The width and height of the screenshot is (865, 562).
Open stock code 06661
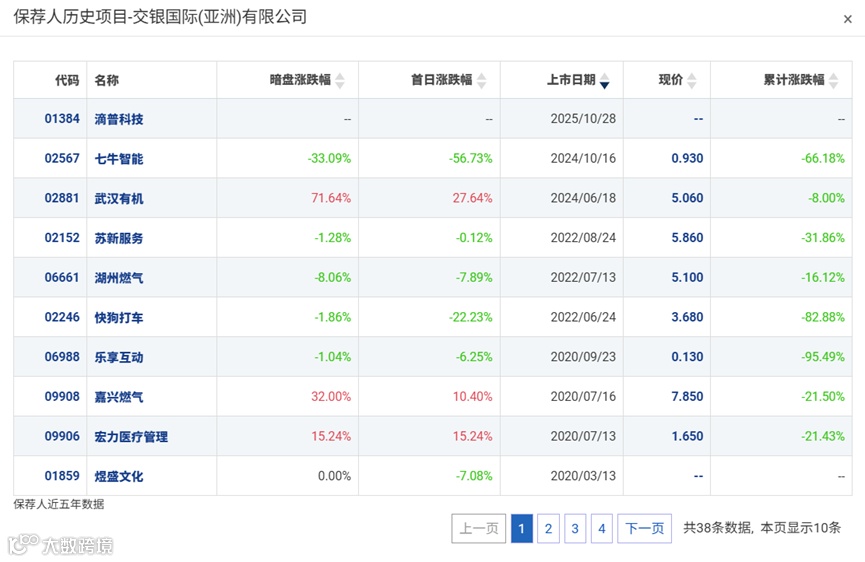click(62, 277)
